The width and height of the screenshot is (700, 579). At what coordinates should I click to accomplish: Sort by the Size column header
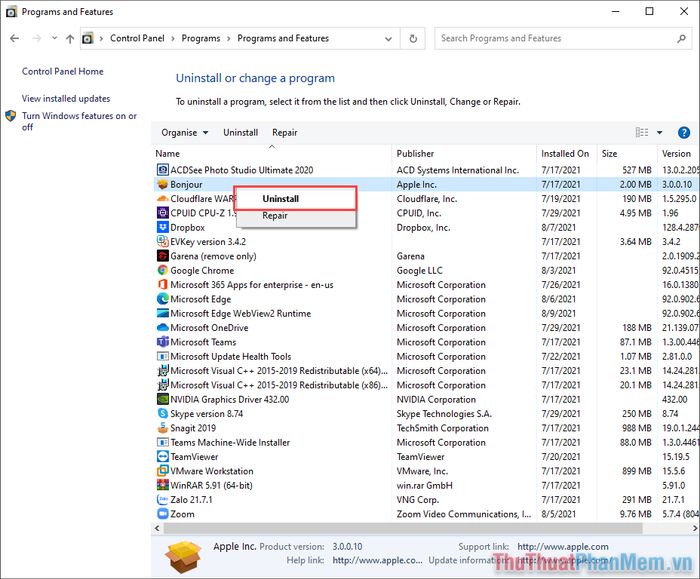pyautogui.click(x=627, y=154)
